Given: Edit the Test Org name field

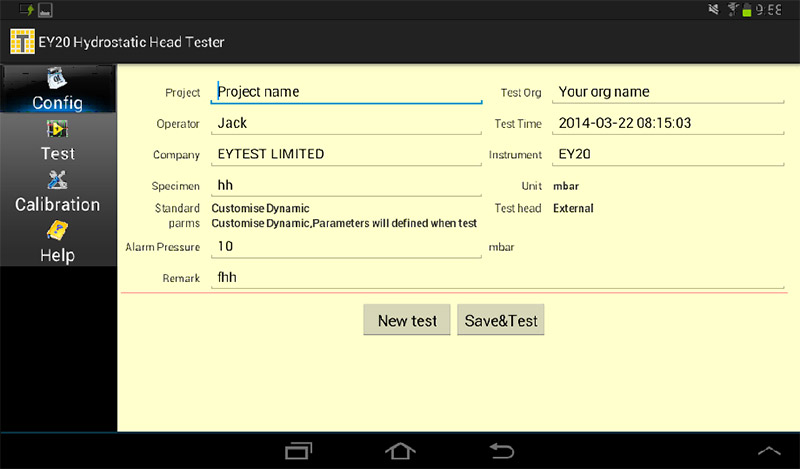Looking at the screenshot, I should (668, 92).
